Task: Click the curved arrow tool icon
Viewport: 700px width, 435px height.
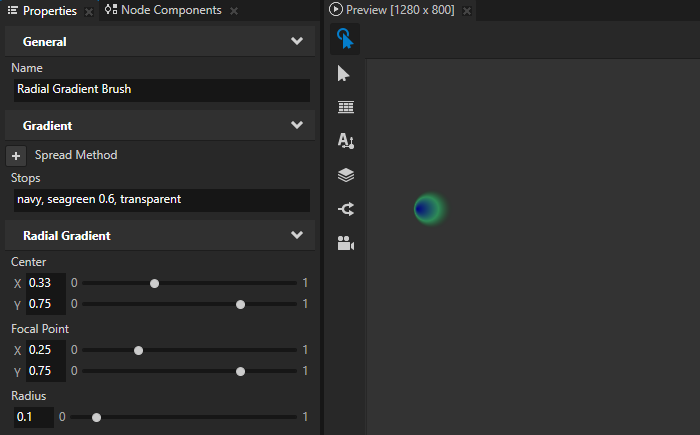Action: [346, 209]
